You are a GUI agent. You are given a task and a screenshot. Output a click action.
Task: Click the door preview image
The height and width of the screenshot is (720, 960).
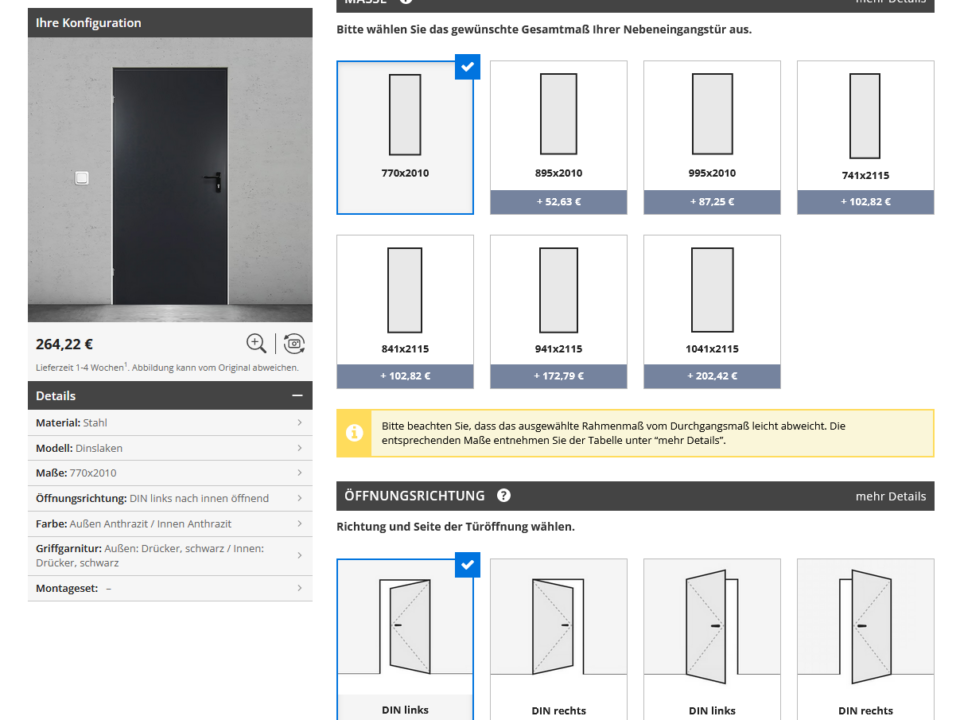click(x=170, y=180)
